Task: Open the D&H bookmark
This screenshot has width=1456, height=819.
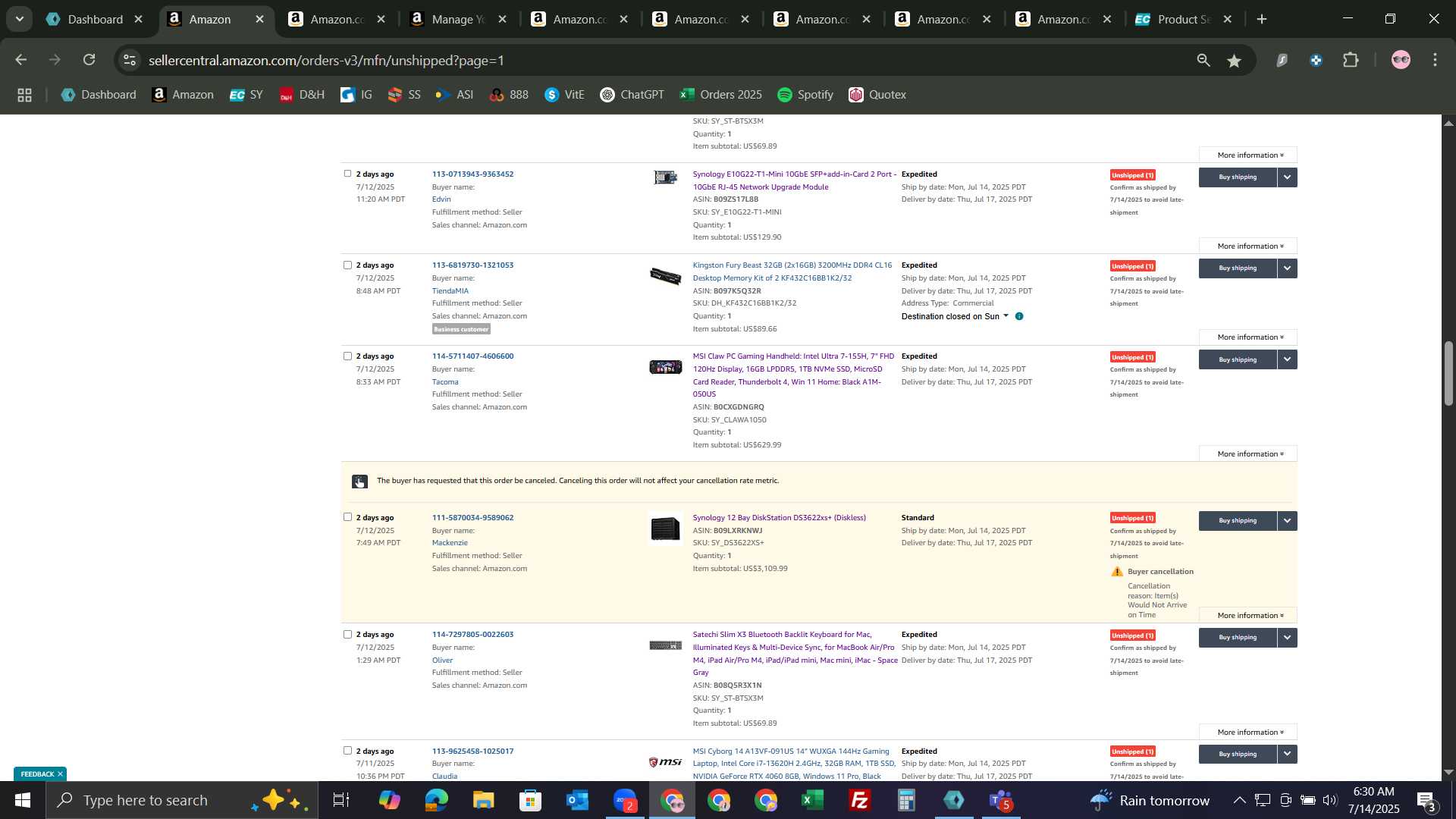Action: (302, 95)
